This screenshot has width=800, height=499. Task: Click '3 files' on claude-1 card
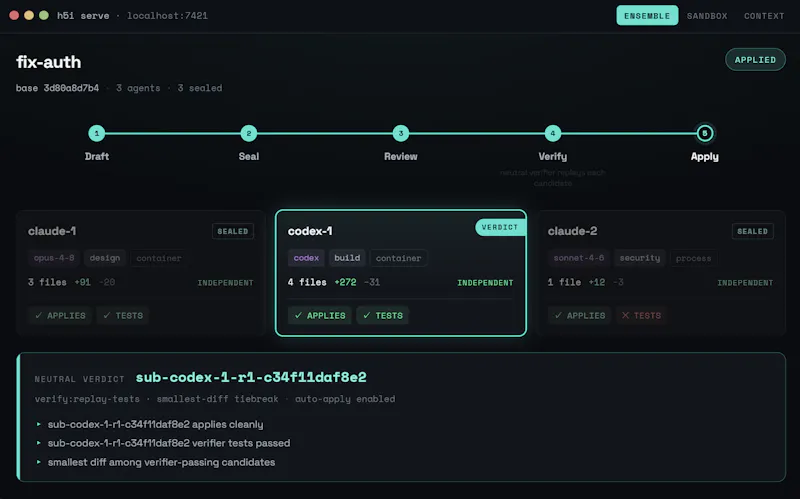47,282
